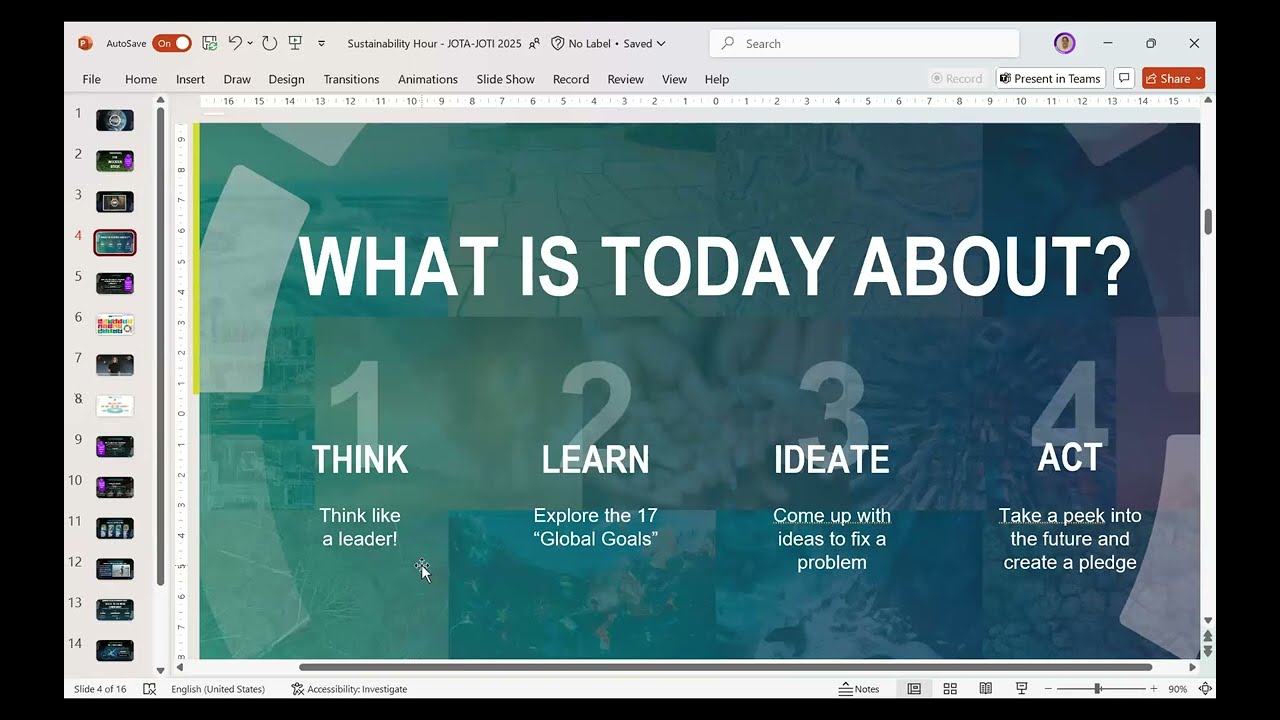The width and height of the screenshot is (1280, 720).
Task: Switch to the Insert tab
Action: (190, 79)
